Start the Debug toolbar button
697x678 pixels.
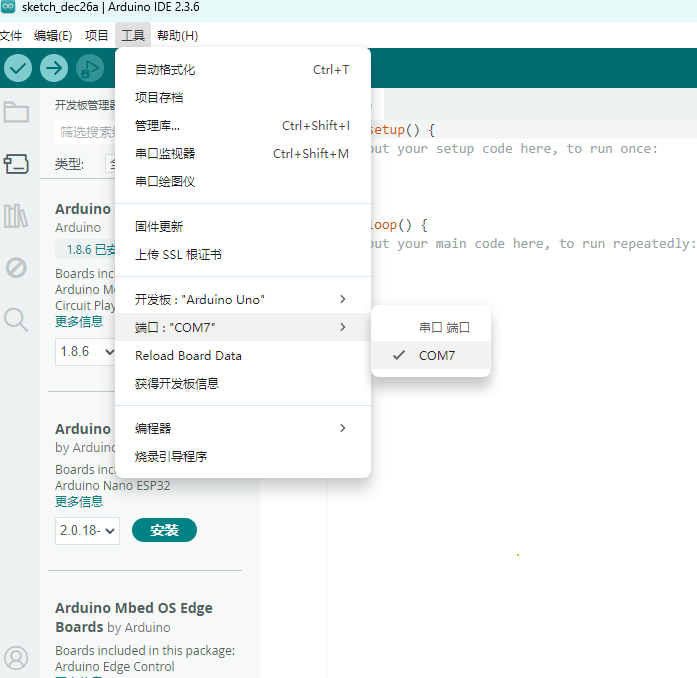pos(90,68)
